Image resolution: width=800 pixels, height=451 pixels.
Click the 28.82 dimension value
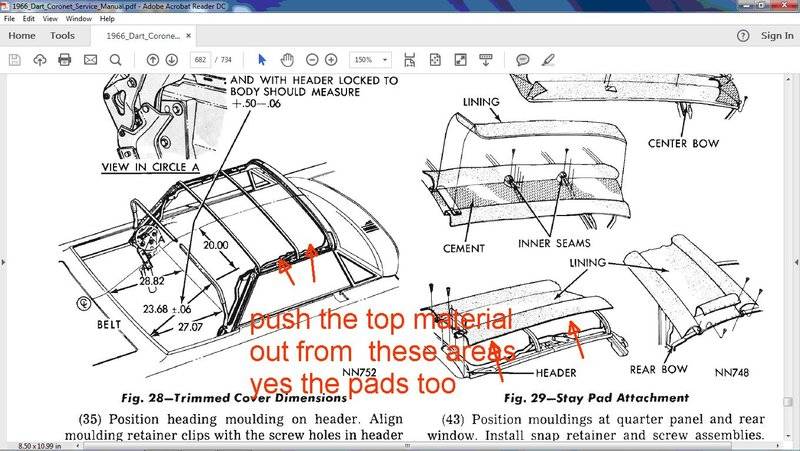(152, 281)
